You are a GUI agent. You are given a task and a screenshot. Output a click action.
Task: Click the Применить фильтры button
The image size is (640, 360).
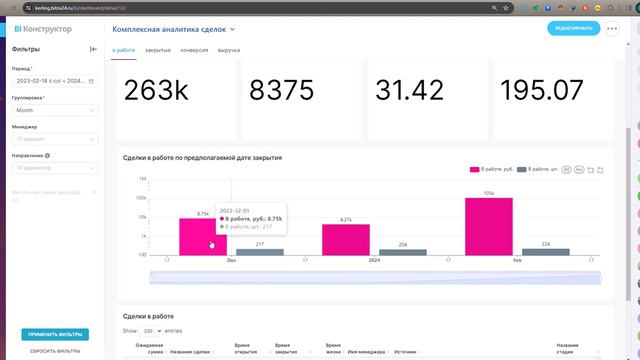[x=55, y=334]
